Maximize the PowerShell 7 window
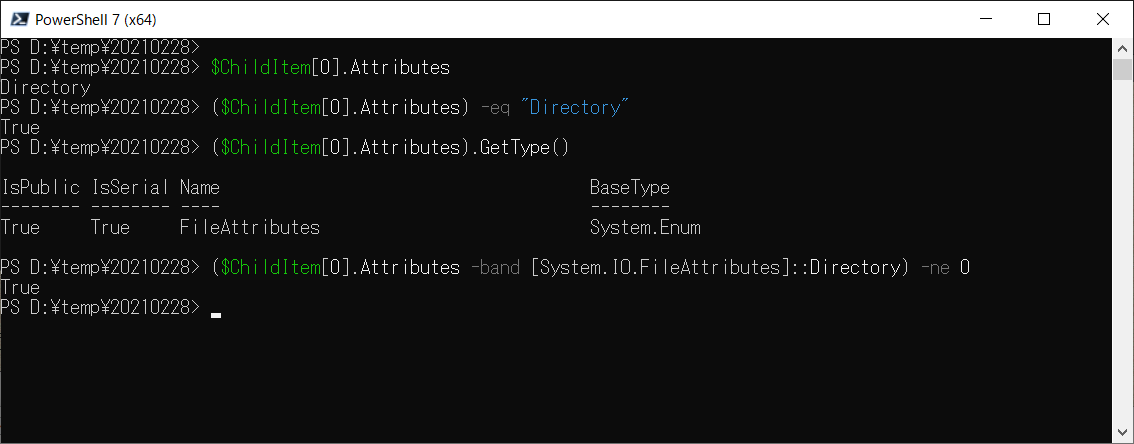The height and width of the screenshot is (444, 1134). 1044,20
